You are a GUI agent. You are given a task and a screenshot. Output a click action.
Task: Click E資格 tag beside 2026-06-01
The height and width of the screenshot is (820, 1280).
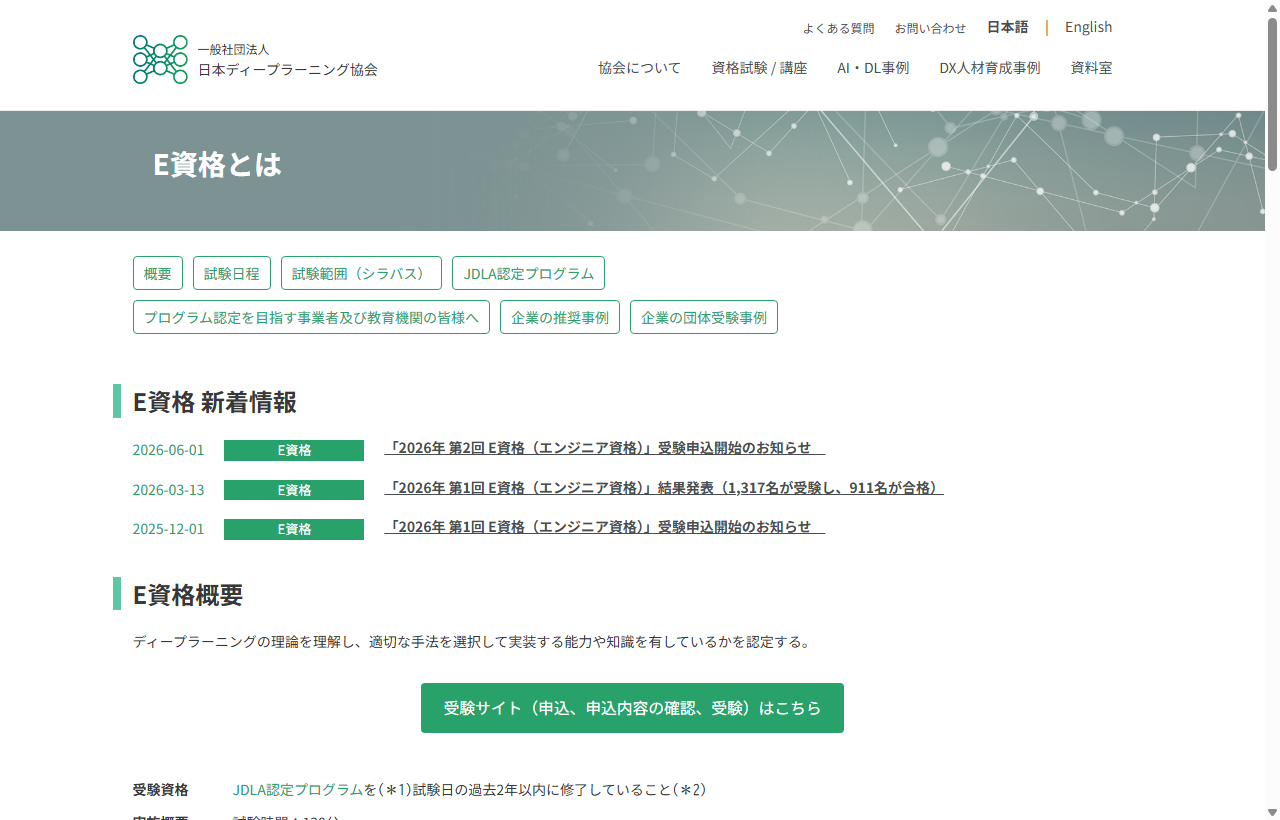[294, 450]
